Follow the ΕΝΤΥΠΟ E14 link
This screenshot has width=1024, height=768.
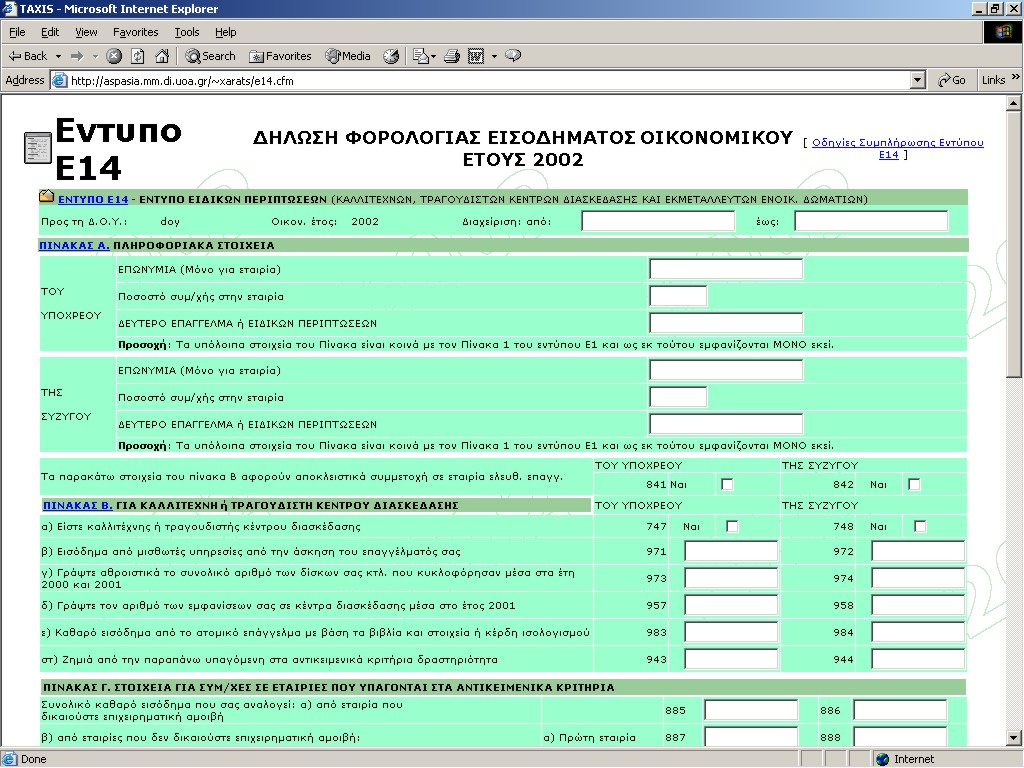tap(93, 199)
